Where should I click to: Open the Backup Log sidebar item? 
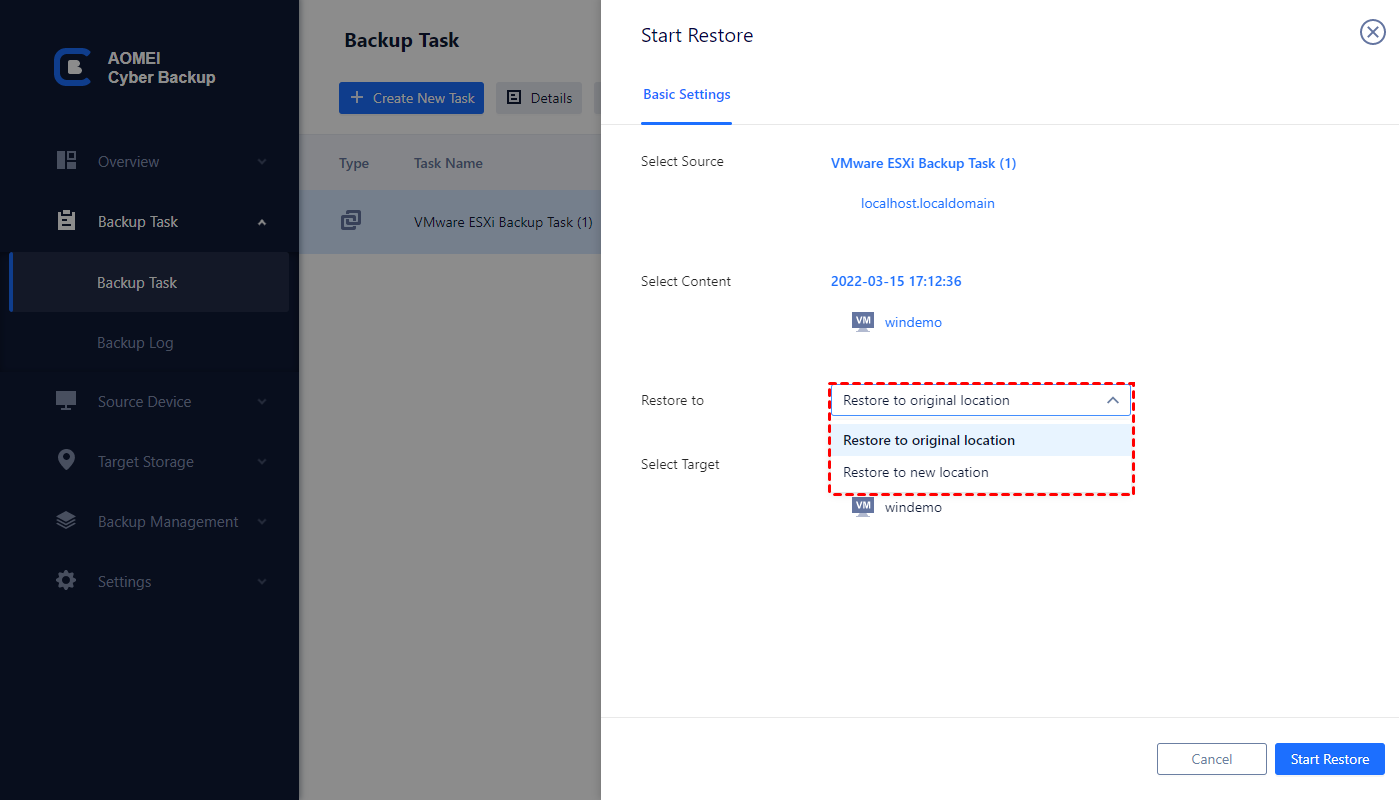pos(135,343)
